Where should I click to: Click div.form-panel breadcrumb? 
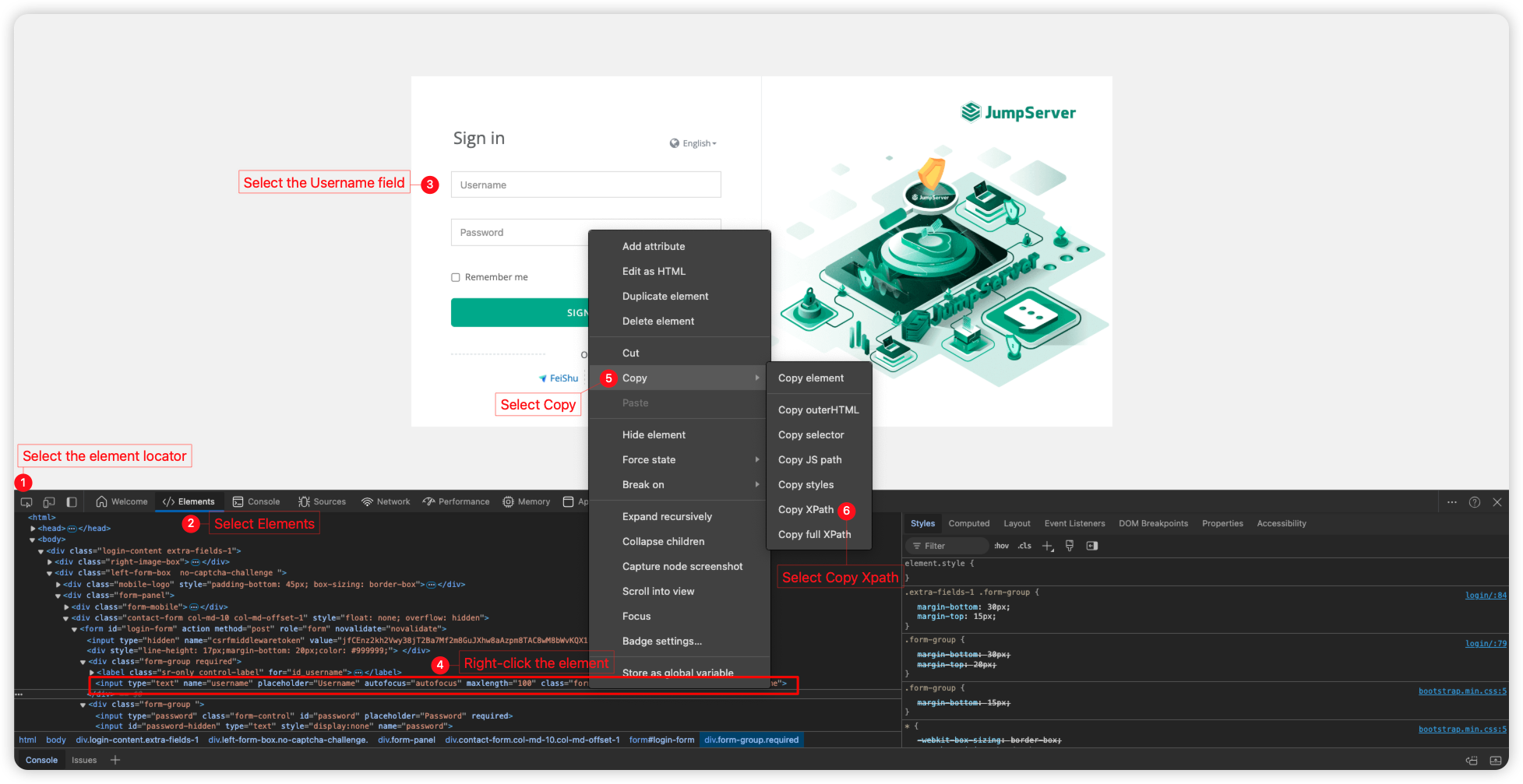tap(407, 740)
